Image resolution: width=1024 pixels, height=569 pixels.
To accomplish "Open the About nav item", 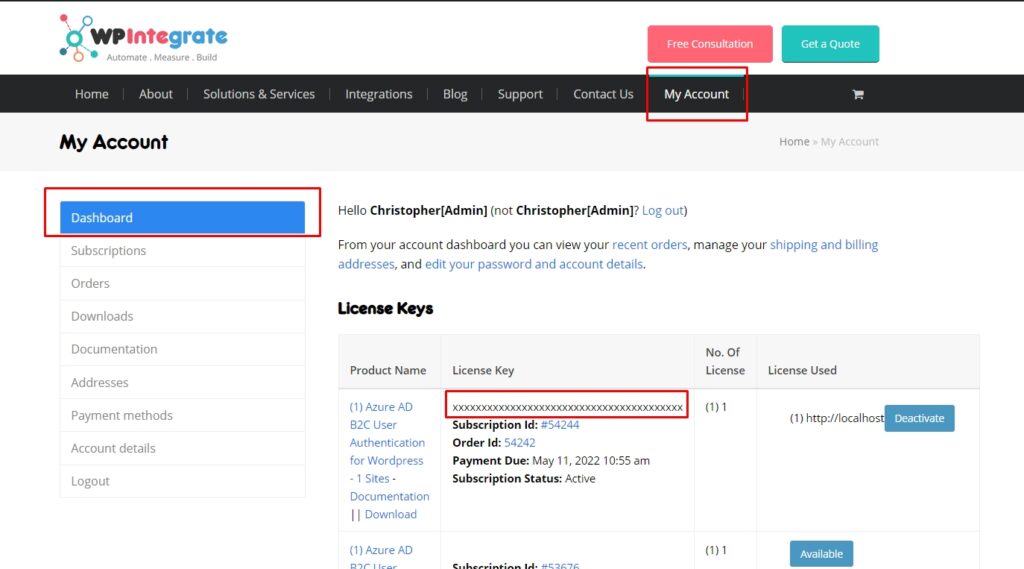I will (155, 94).
